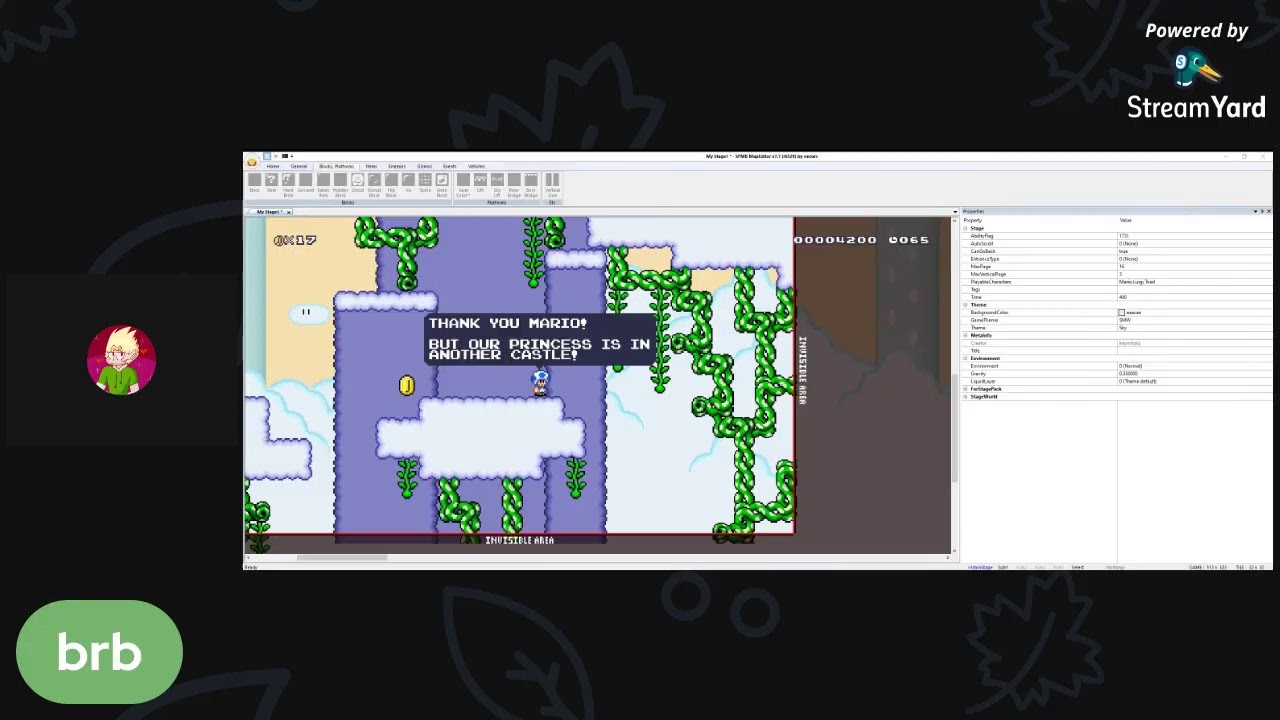Select the My Stage1 document tab
This screenshot has height=720, width=1280.
point(268,212)
